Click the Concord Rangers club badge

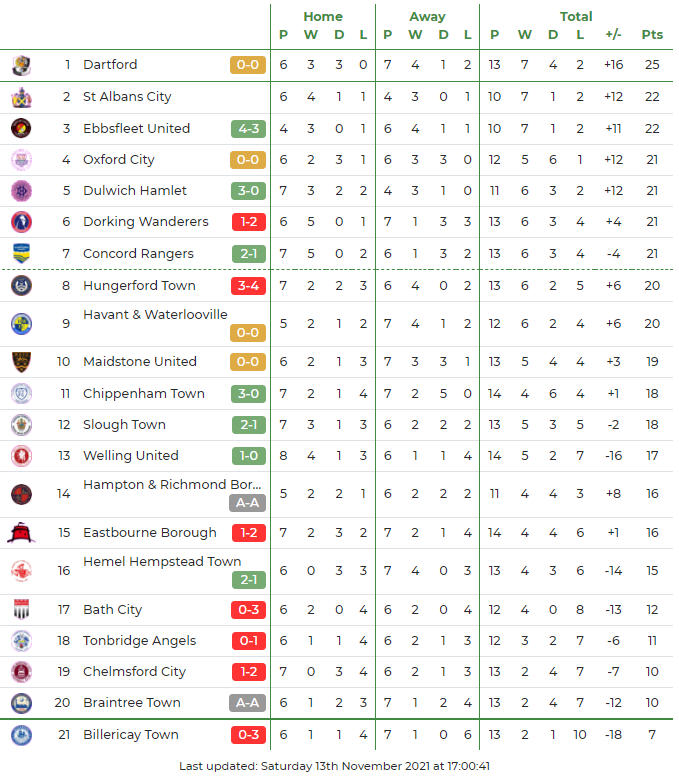click(x=21, y=253)
